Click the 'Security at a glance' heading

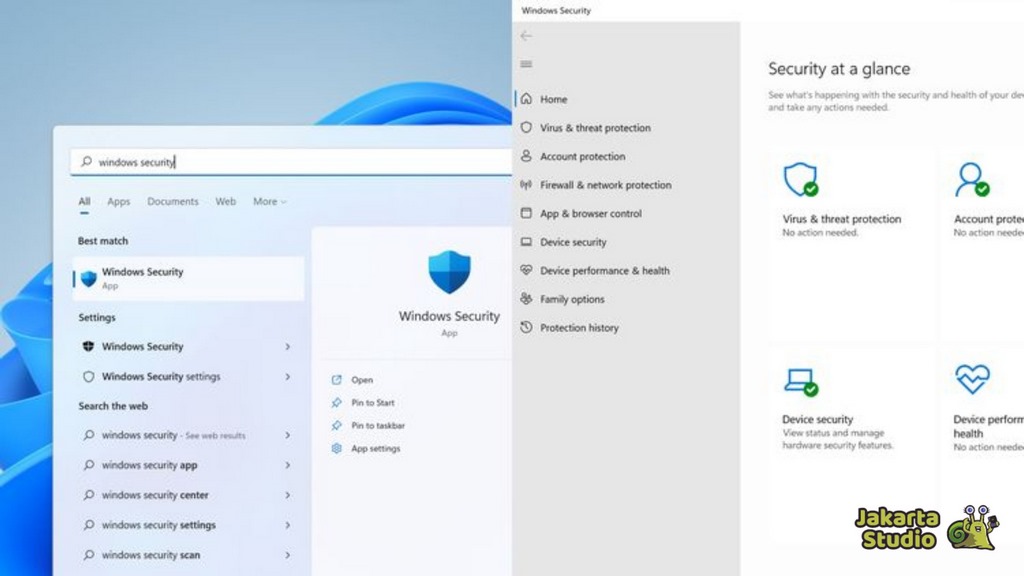click(x=839, y=69)
